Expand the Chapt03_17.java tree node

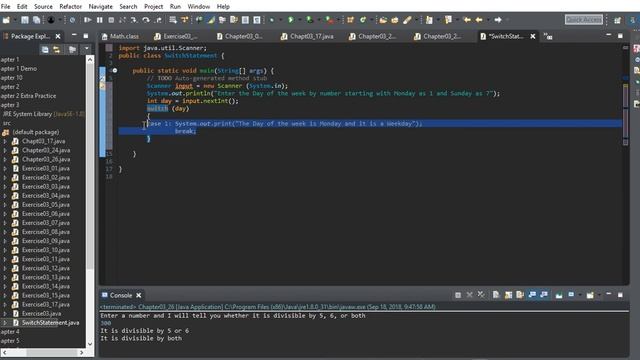tap(5, 141)
